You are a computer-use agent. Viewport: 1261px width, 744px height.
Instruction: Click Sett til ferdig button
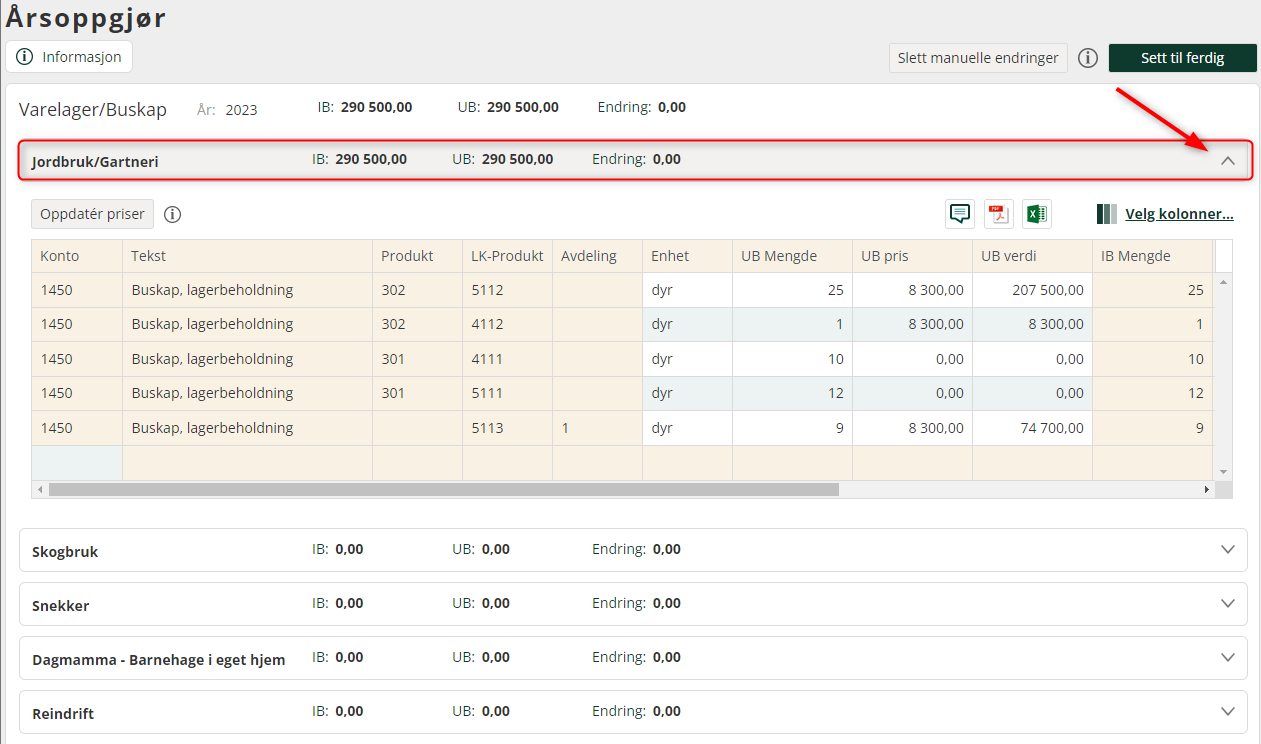click(1183, 58)
